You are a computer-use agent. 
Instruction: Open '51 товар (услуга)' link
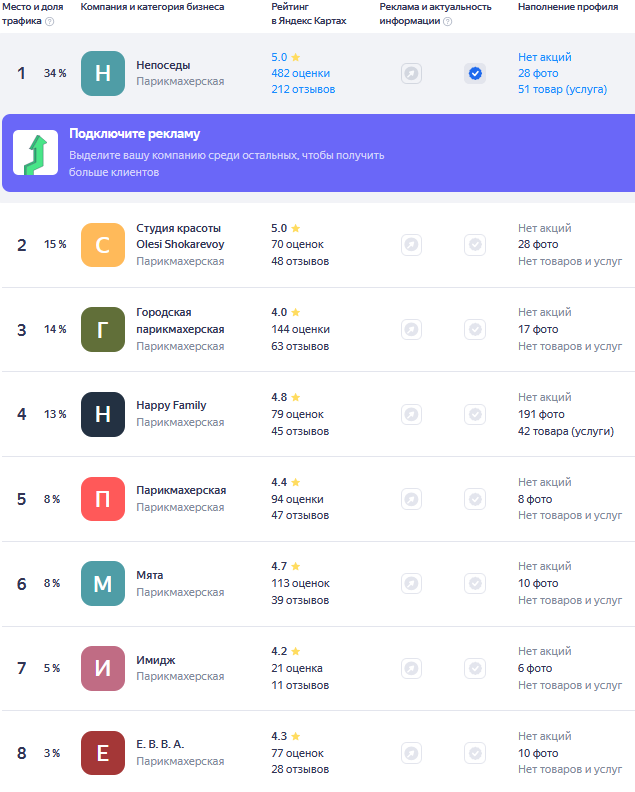(562, 89)
